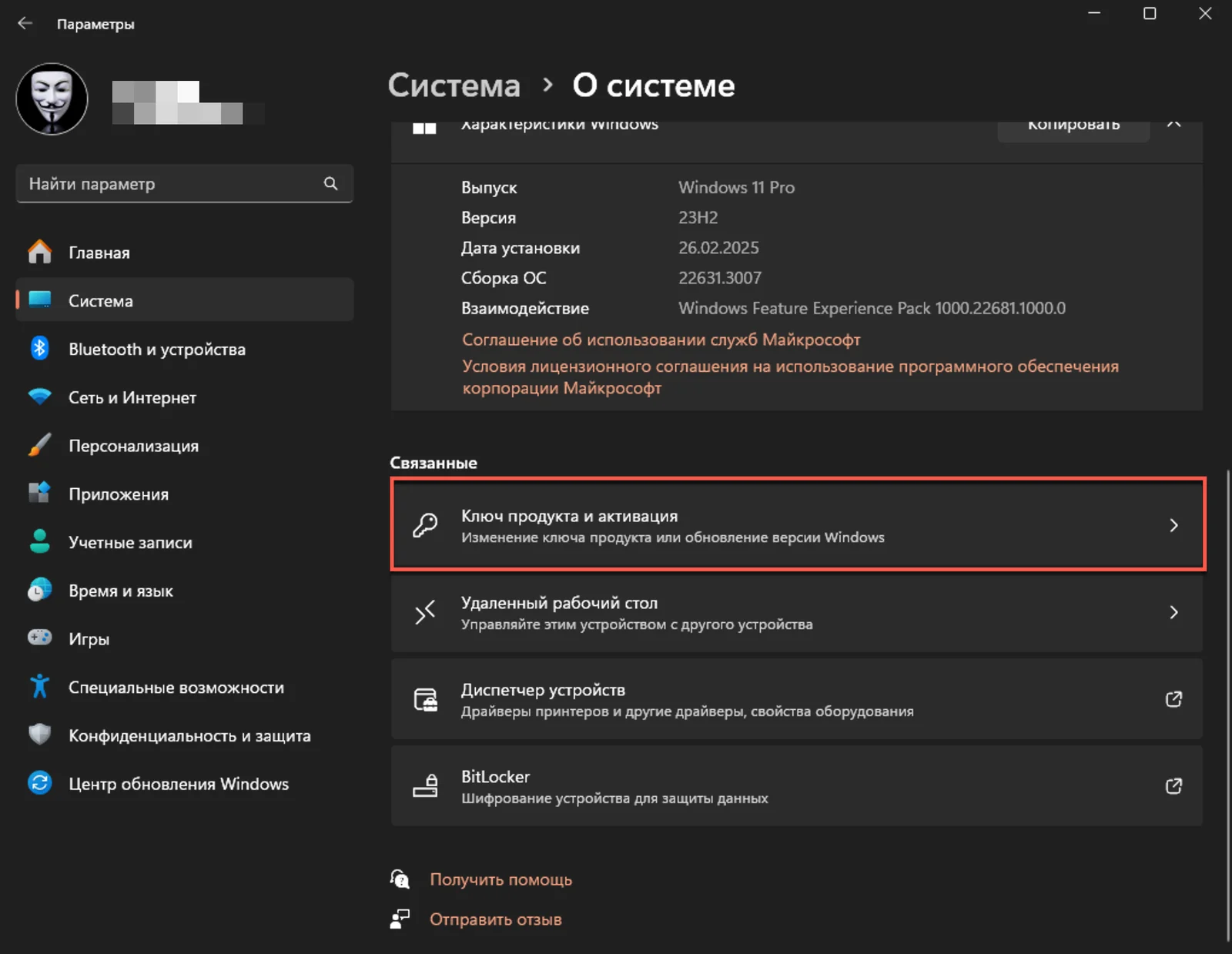Image resolution: width=1232 pixels, height=954 pixels.
Task: Open the Приложения section
Action: 185,494
